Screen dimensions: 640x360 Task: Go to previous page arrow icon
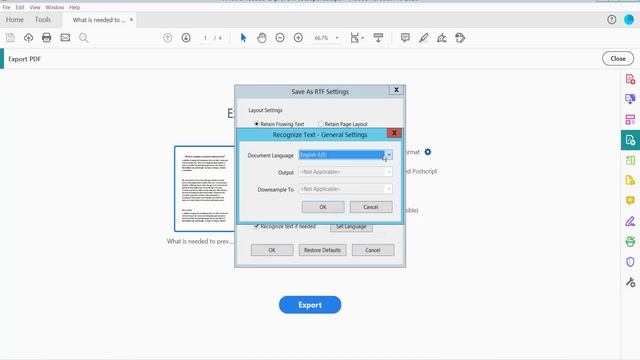[167, 38]
